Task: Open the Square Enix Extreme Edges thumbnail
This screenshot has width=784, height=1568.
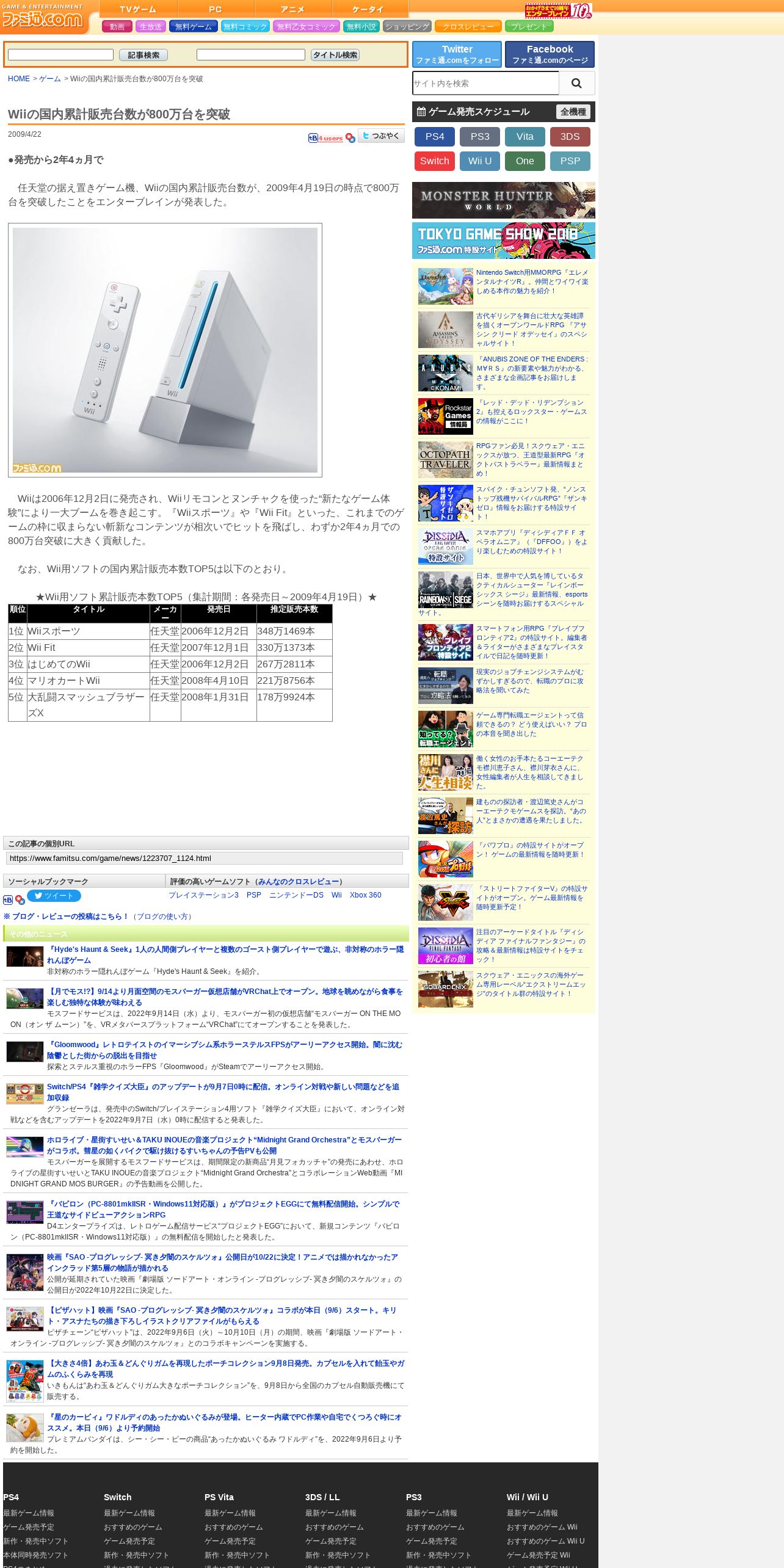Action: (445, 989)
